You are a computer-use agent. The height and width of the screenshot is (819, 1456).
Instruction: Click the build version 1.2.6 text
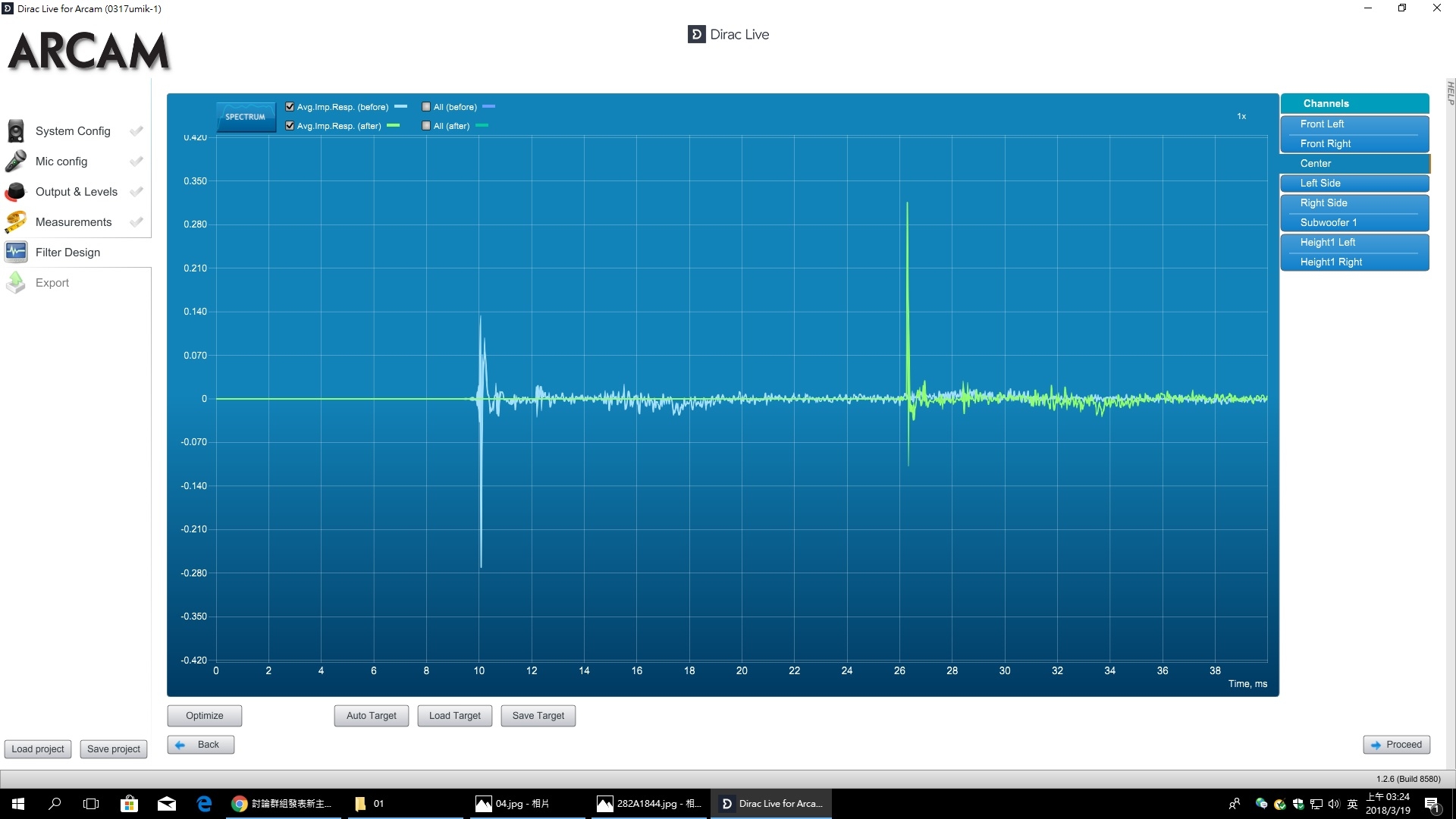click(x=1408, y=779)
